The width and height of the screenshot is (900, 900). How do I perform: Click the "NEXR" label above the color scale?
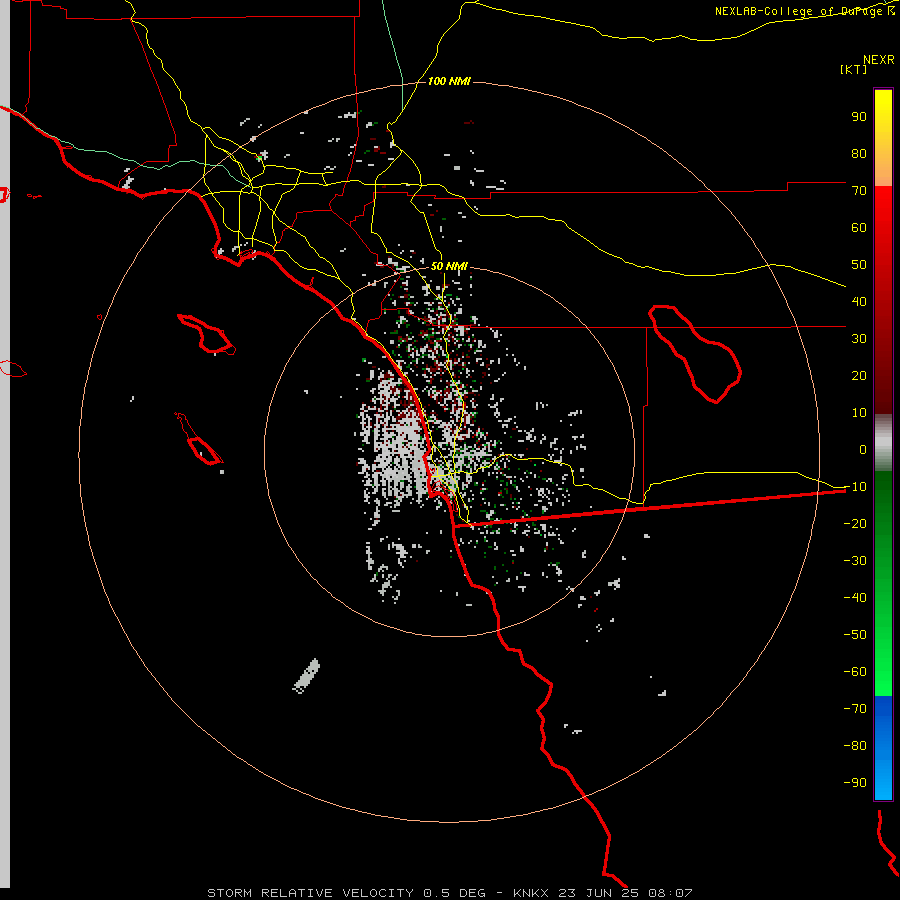(x=878, y=60)
